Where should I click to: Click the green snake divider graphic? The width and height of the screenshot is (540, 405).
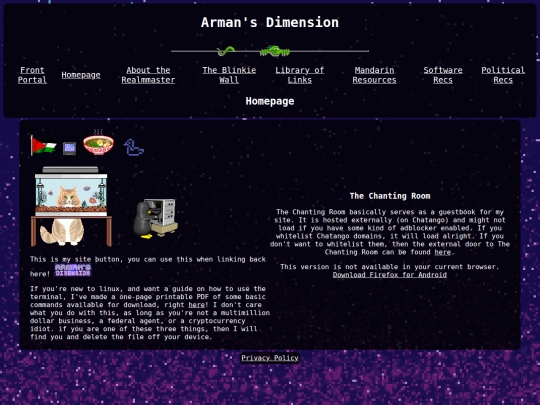tap(226, 51)
